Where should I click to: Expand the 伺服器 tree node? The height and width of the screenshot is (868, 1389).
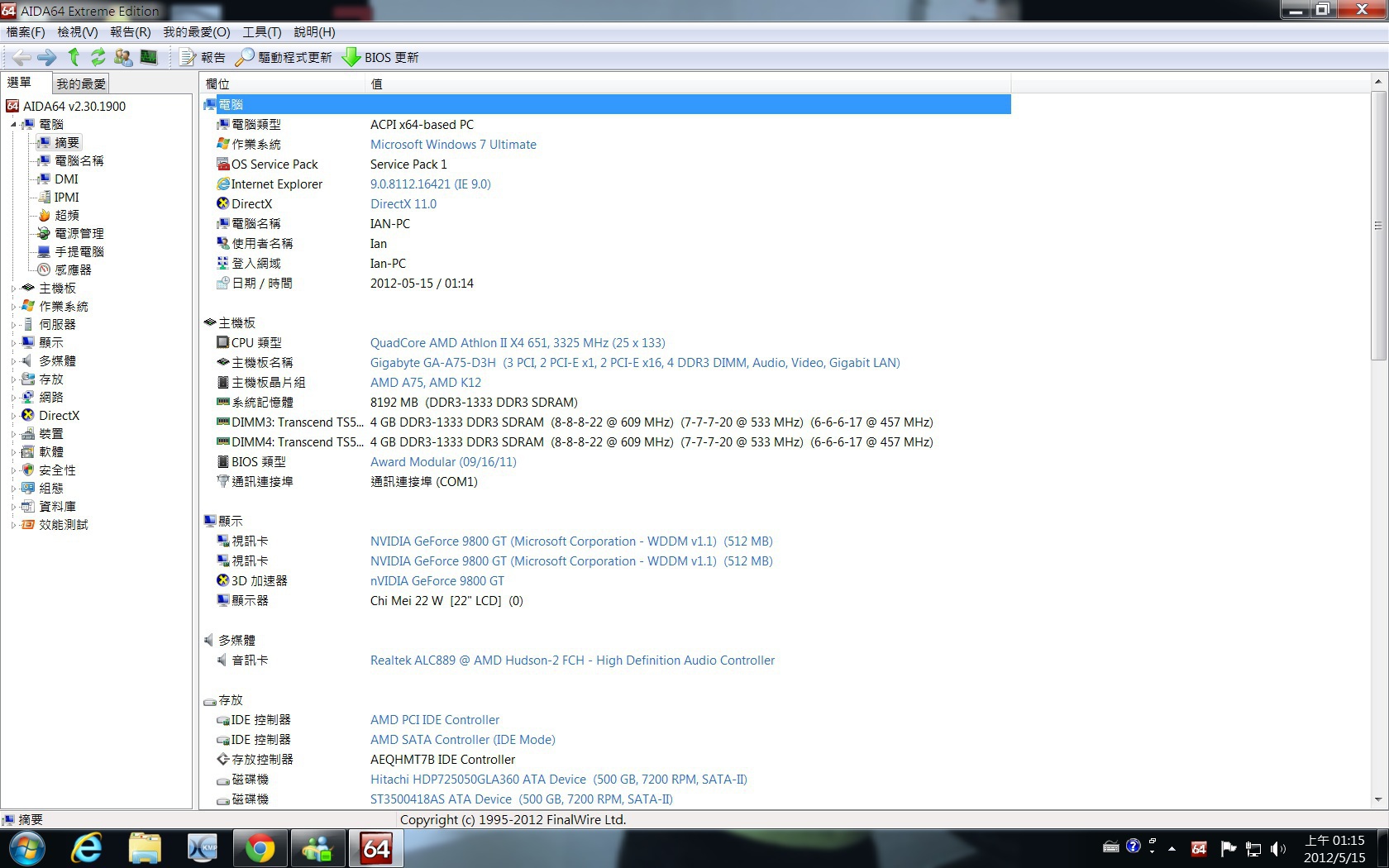pos(13,325)
